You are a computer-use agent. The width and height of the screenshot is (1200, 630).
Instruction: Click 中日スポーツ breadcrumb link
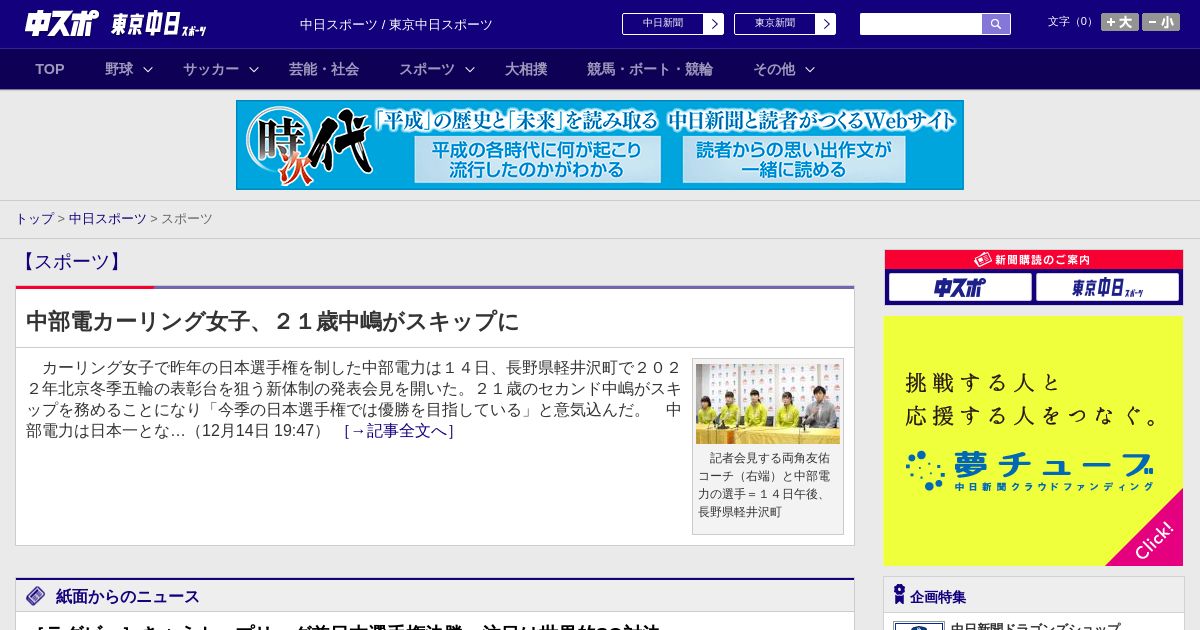point(108,218)
